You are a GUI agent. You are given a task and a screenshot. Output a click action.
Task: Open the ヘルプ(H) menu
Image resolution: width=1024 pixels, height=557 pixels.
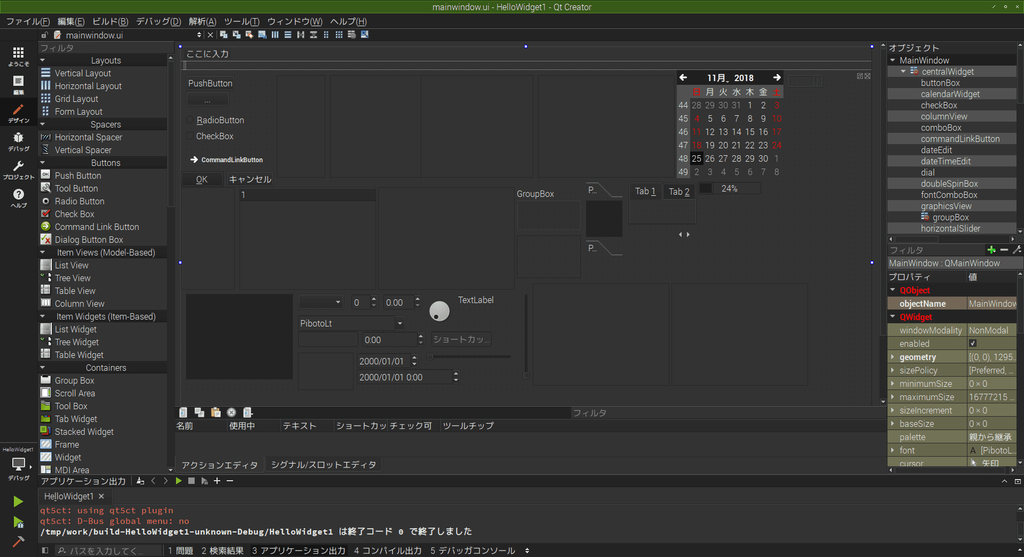[x=348, y=22]
